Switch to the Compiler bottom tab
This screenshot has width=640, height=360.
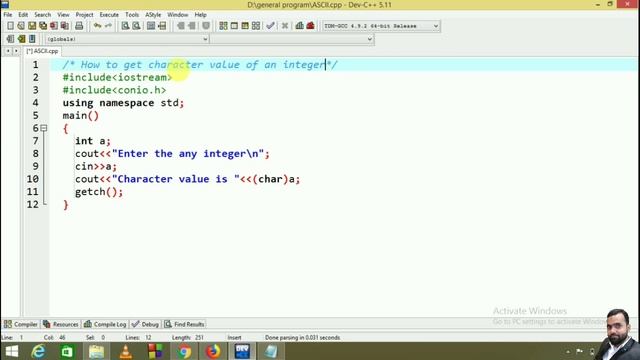[x=21, y=324]
